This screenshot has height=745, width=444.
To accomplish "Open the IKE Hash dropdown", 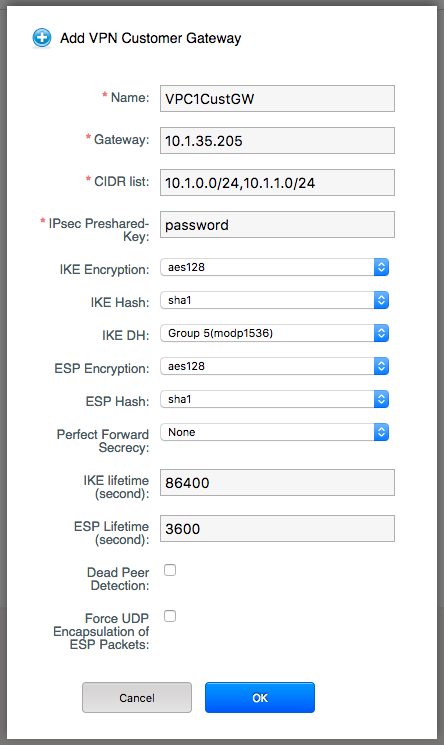I will click(x=275, y=300).
